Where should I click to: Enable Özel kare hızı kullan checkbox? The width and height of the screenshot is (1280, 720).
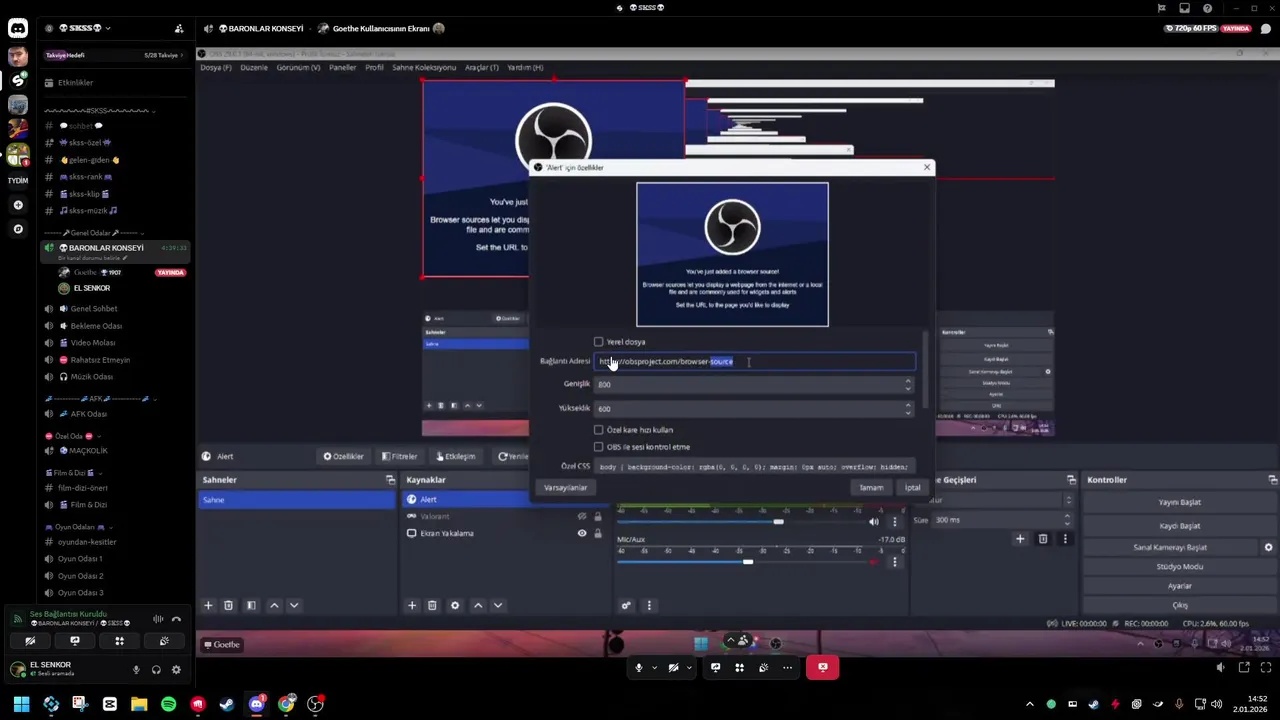598,430
